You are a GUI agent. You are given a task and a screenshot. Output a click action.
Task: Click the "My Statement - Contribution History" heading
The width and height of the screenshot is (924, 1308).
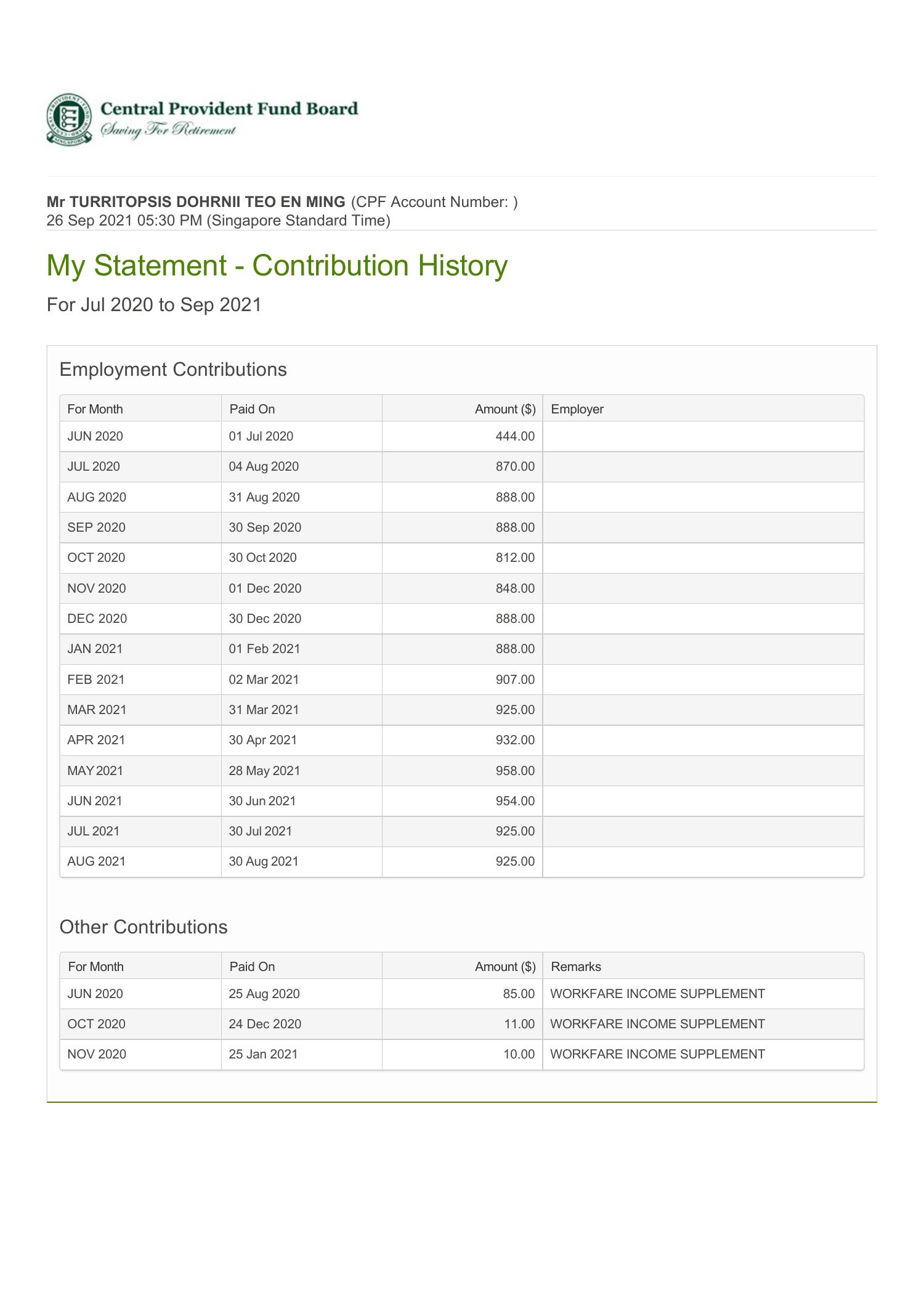tap(277, 266)
